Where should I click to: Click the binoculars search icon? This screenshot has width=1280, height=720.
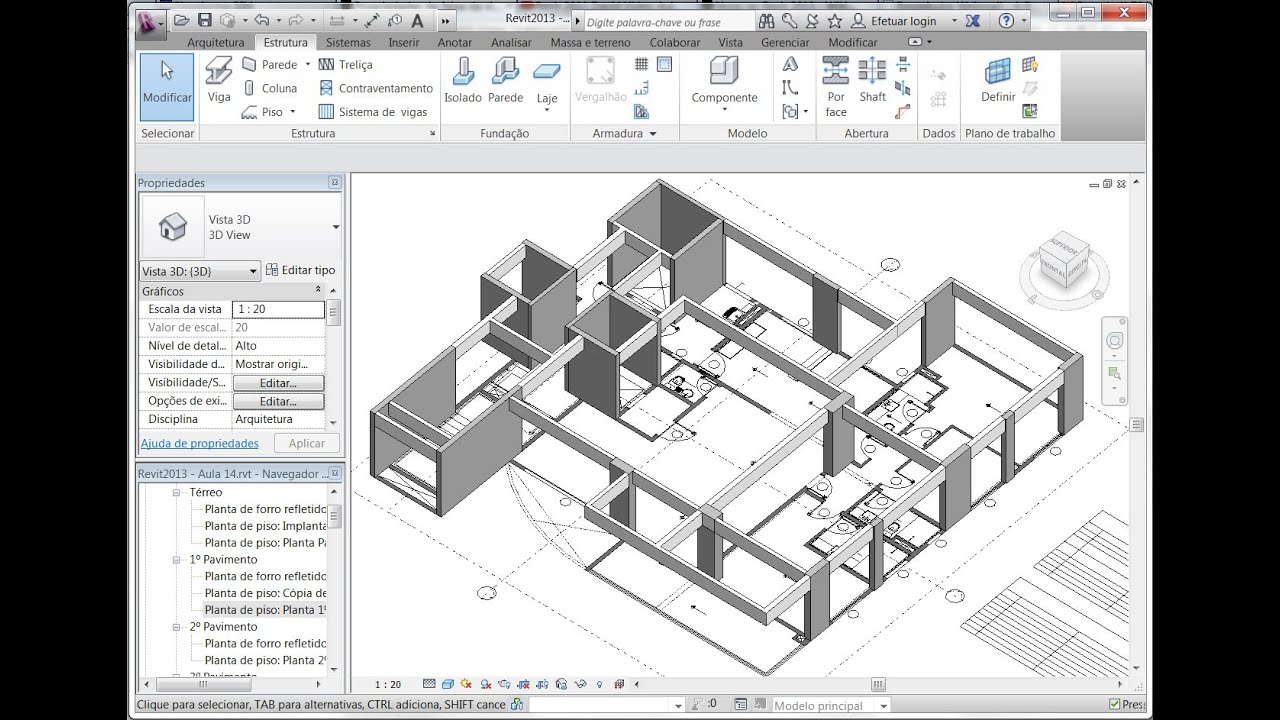767,20
